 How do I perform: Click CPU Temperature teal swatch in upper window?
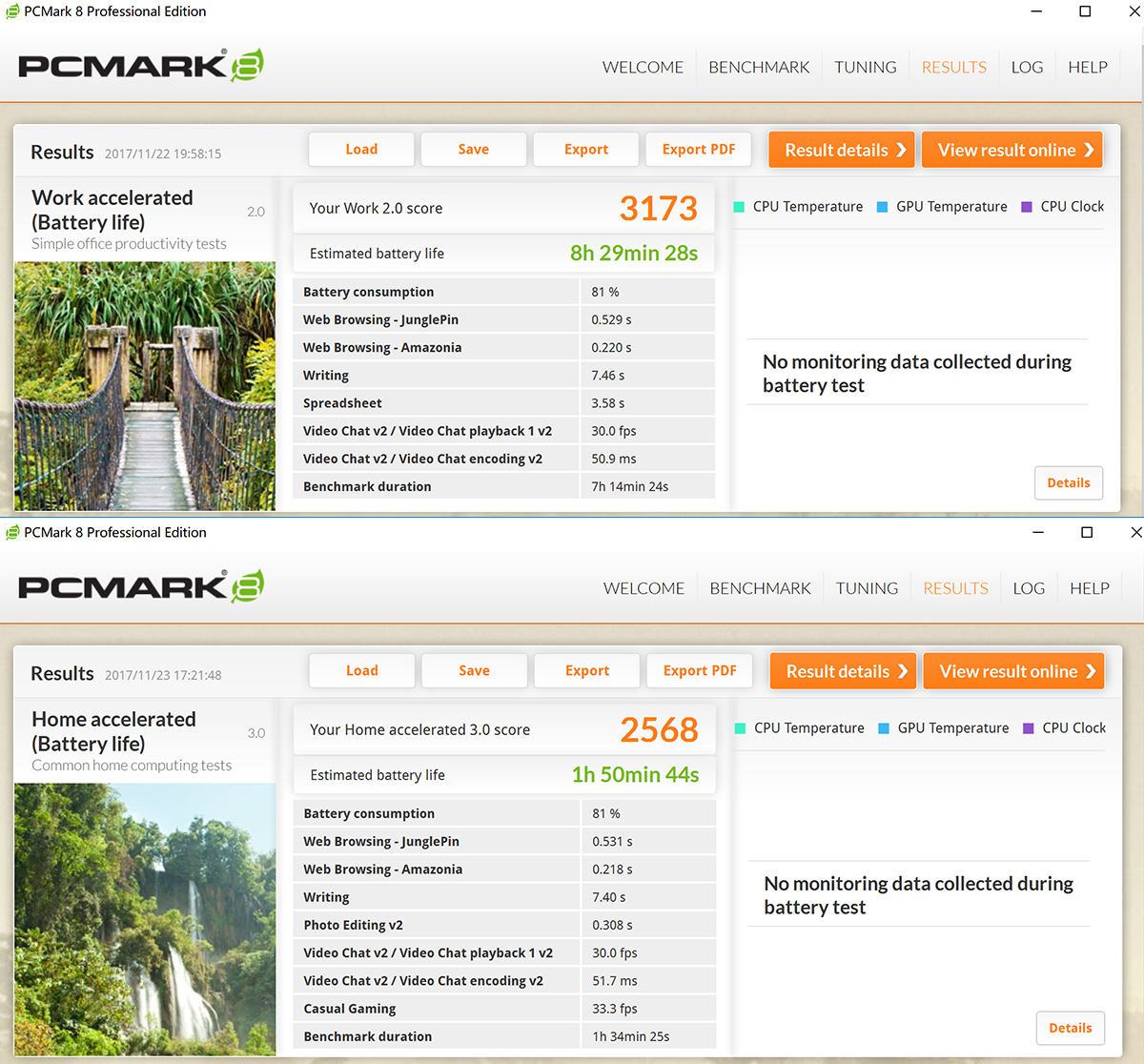point(739,207)
